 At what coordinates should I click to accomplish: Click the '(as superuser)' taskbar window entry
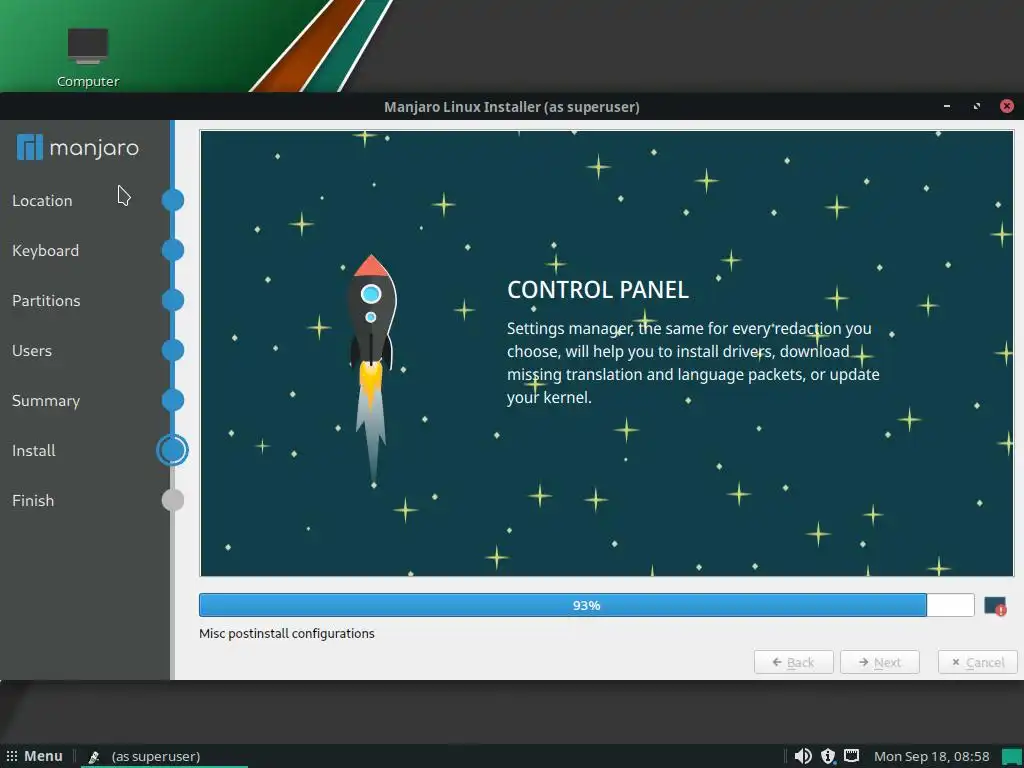[155, 756]
